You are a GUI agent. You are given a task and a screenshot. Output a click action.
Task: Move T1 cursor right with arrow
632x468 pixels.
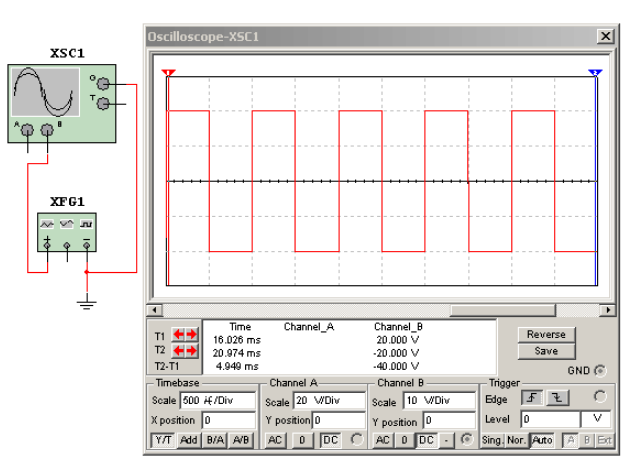point(191,334)
